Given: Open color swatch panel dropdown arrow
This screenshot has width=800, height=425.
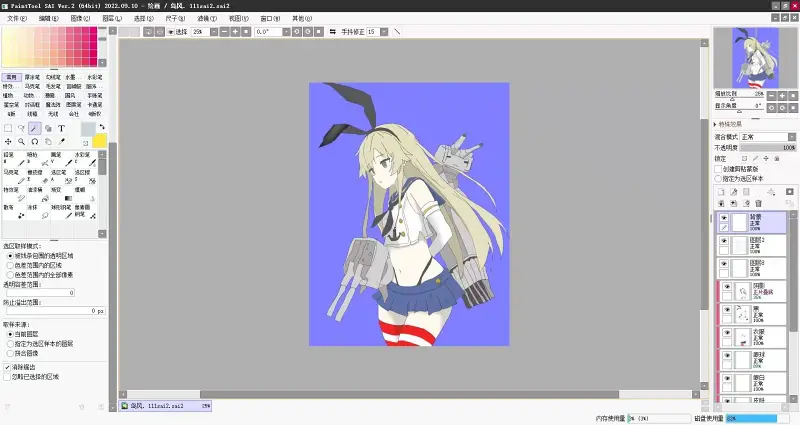Looking at the screenshot, I should (x=103, y=62).
